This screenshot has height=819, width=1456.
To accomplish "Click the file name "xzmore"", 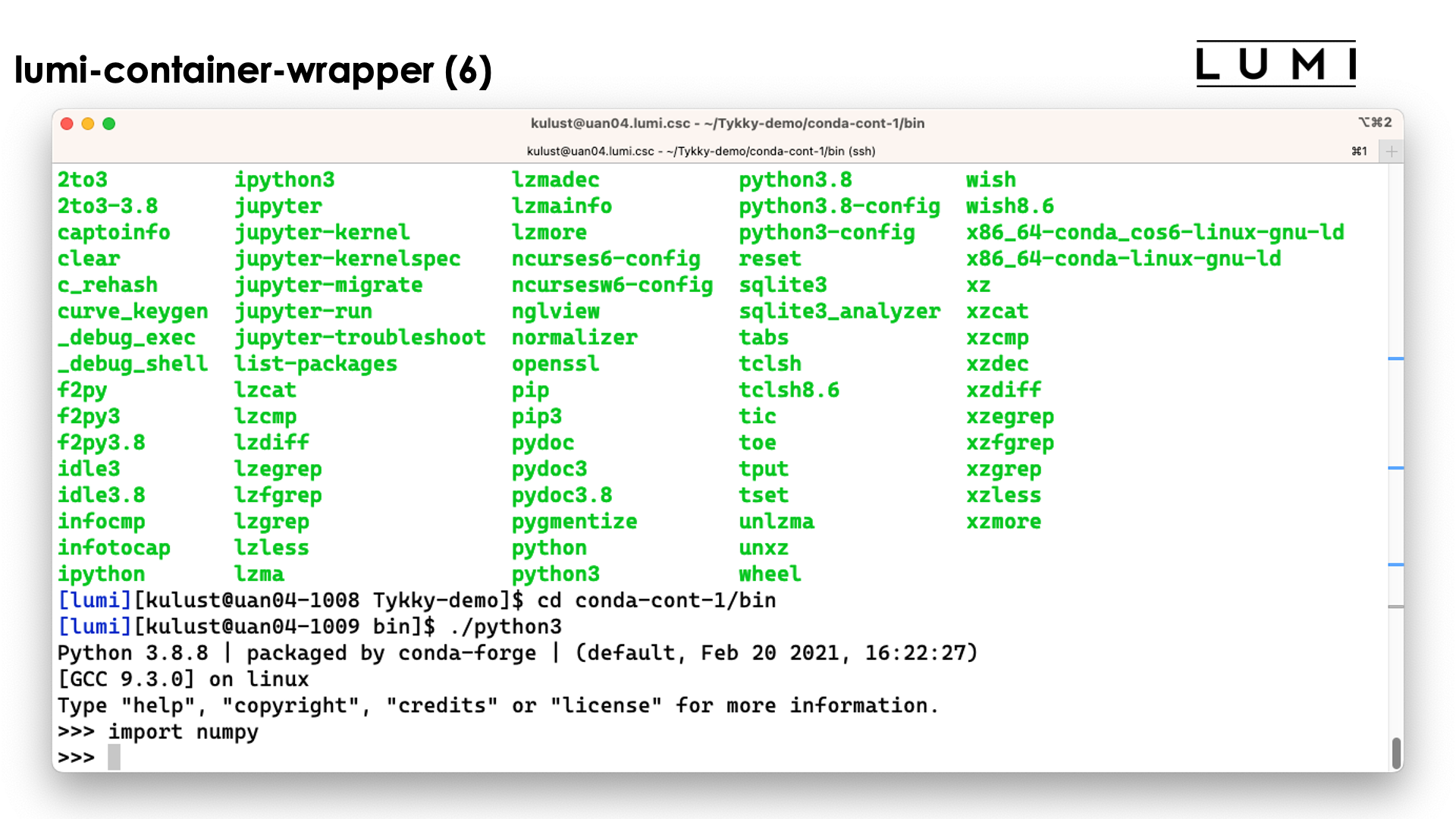I will click(1004, 522).
